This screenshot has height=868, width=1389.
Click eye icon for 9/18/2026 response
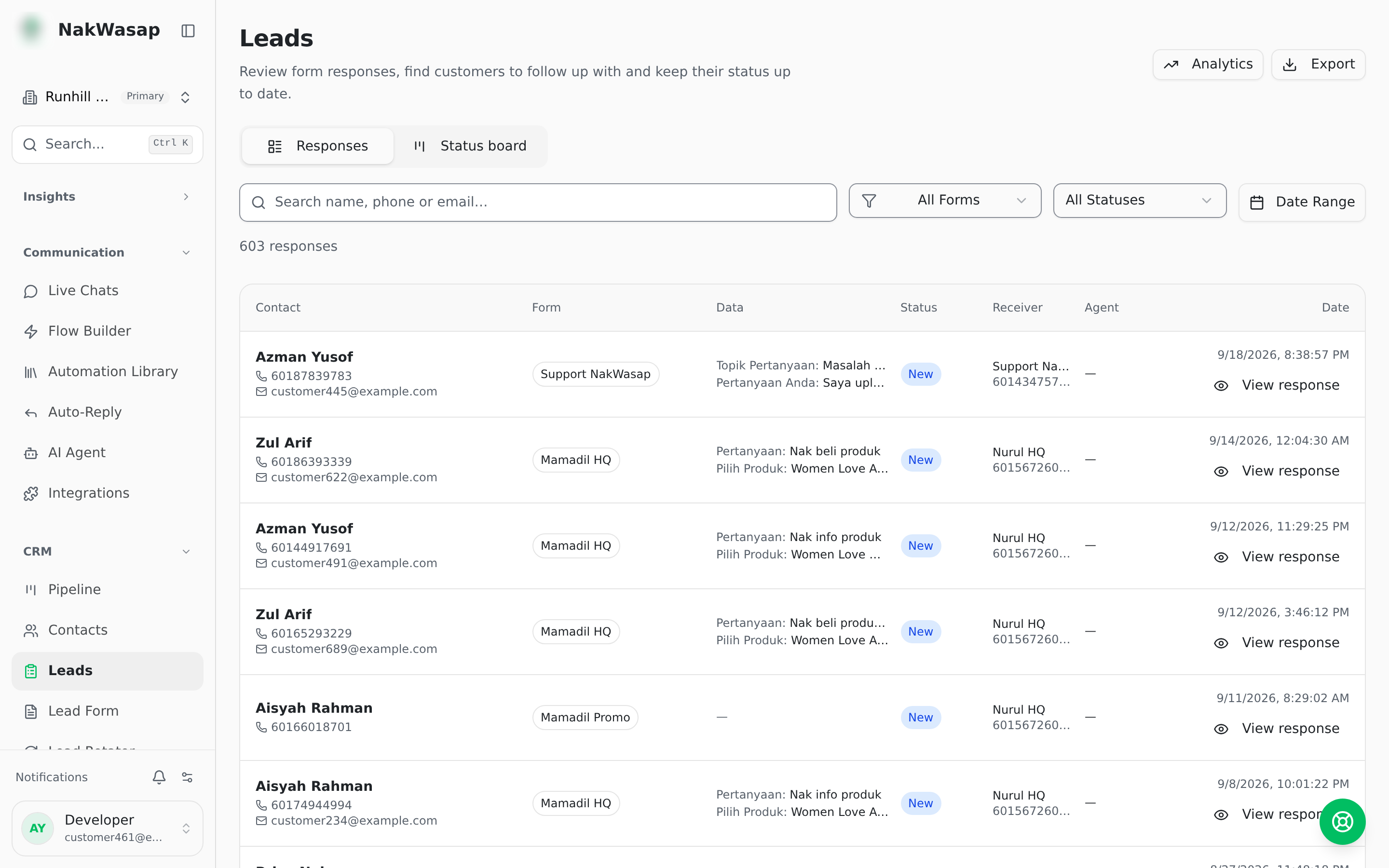click(x=1221, y=386)
